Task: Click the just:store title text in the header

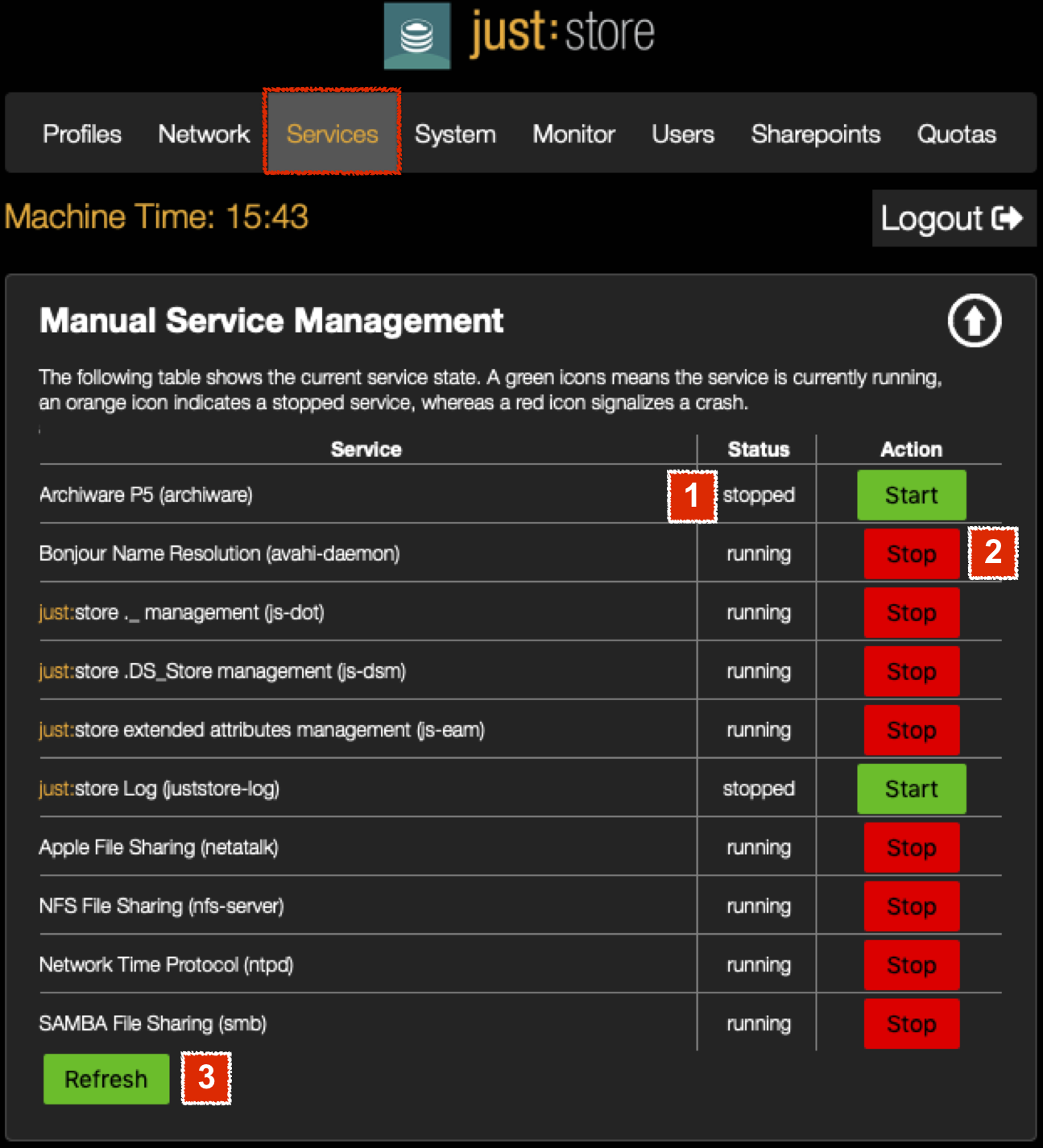Action: [562, 32]
